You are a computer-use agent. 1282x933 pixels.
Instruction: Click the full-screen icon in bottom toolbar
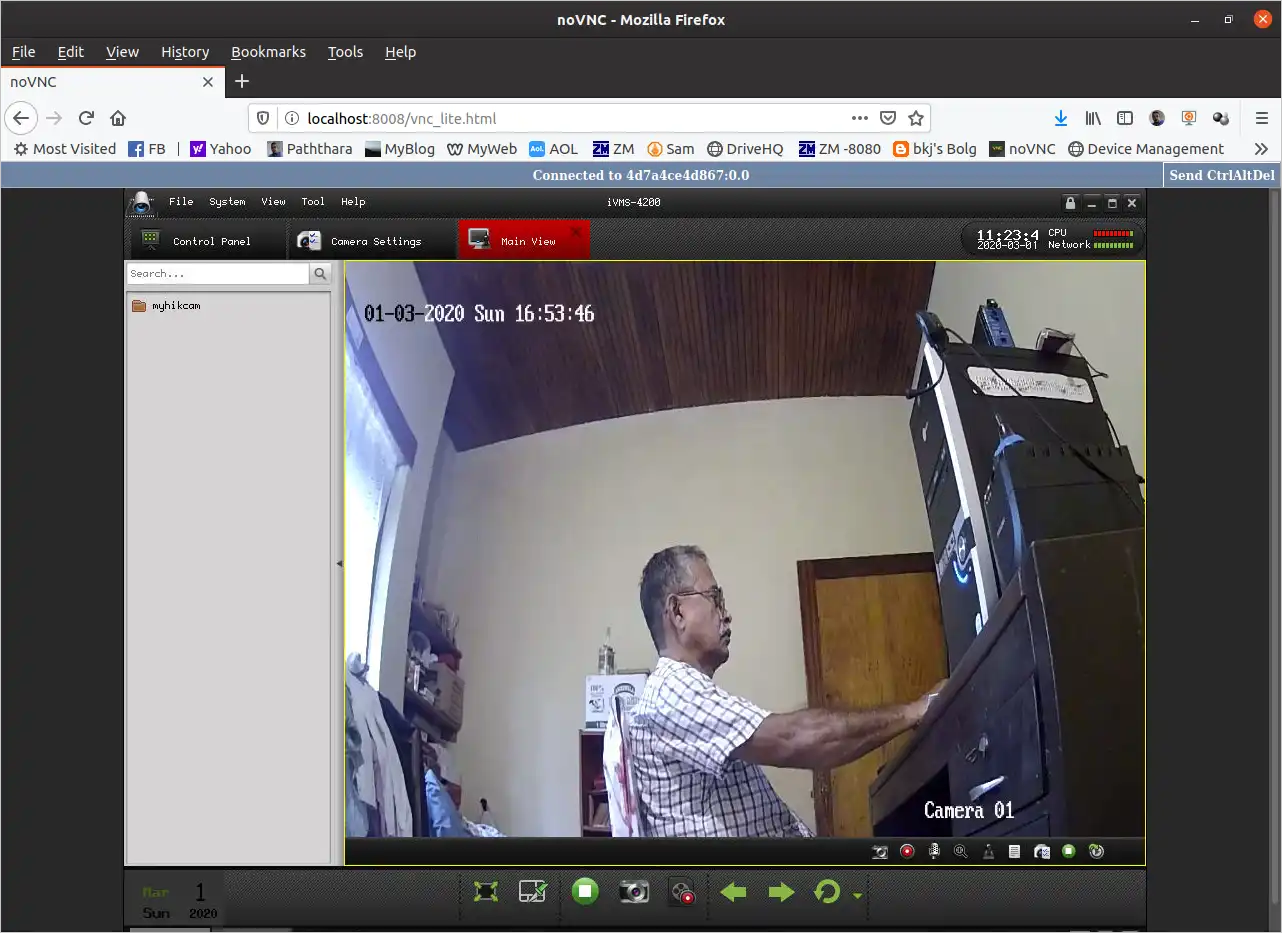pyautogui.click(x=486, y=892)
